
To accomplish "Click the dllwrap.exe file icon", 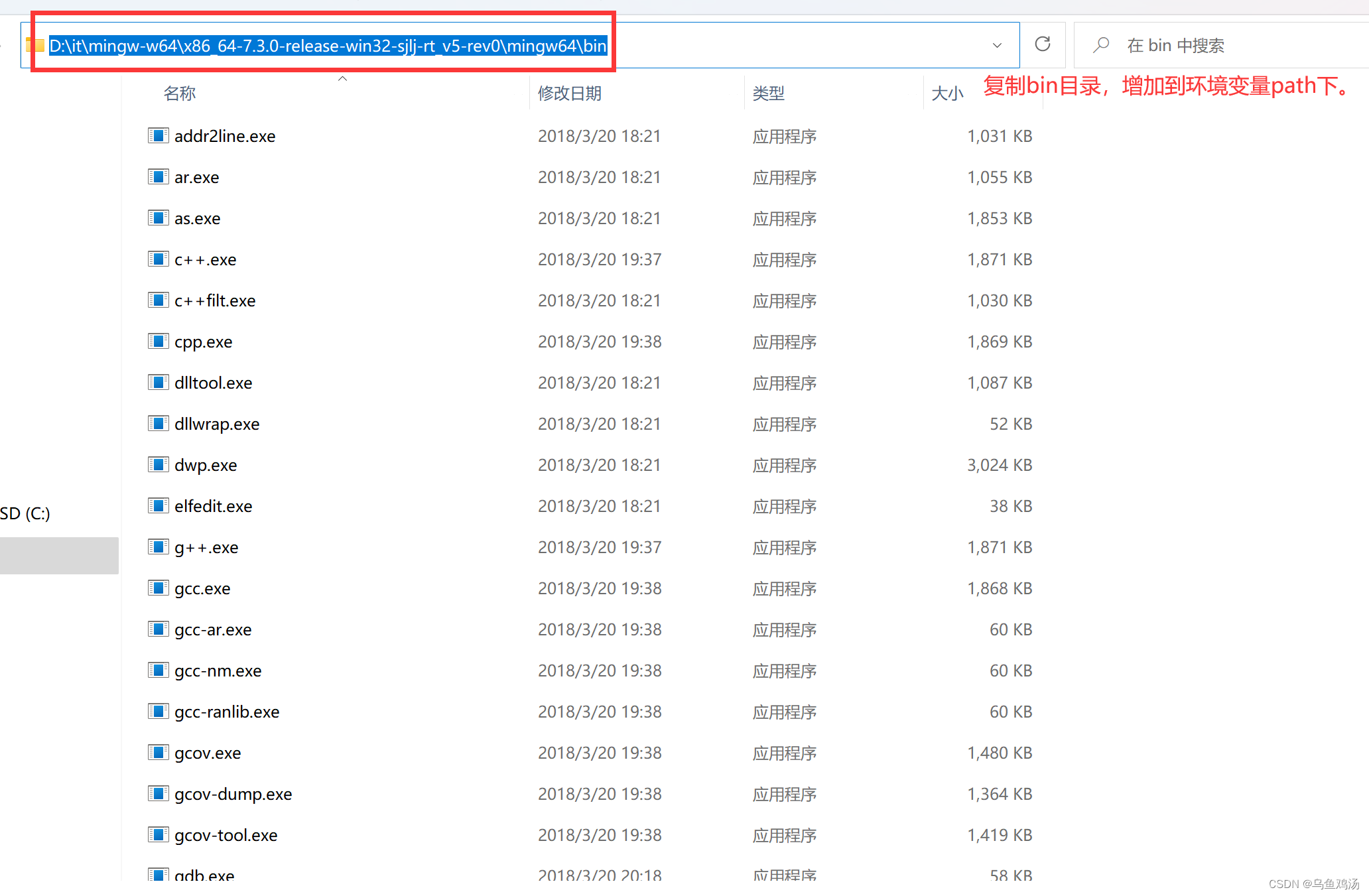I will (x=158, y=423).
